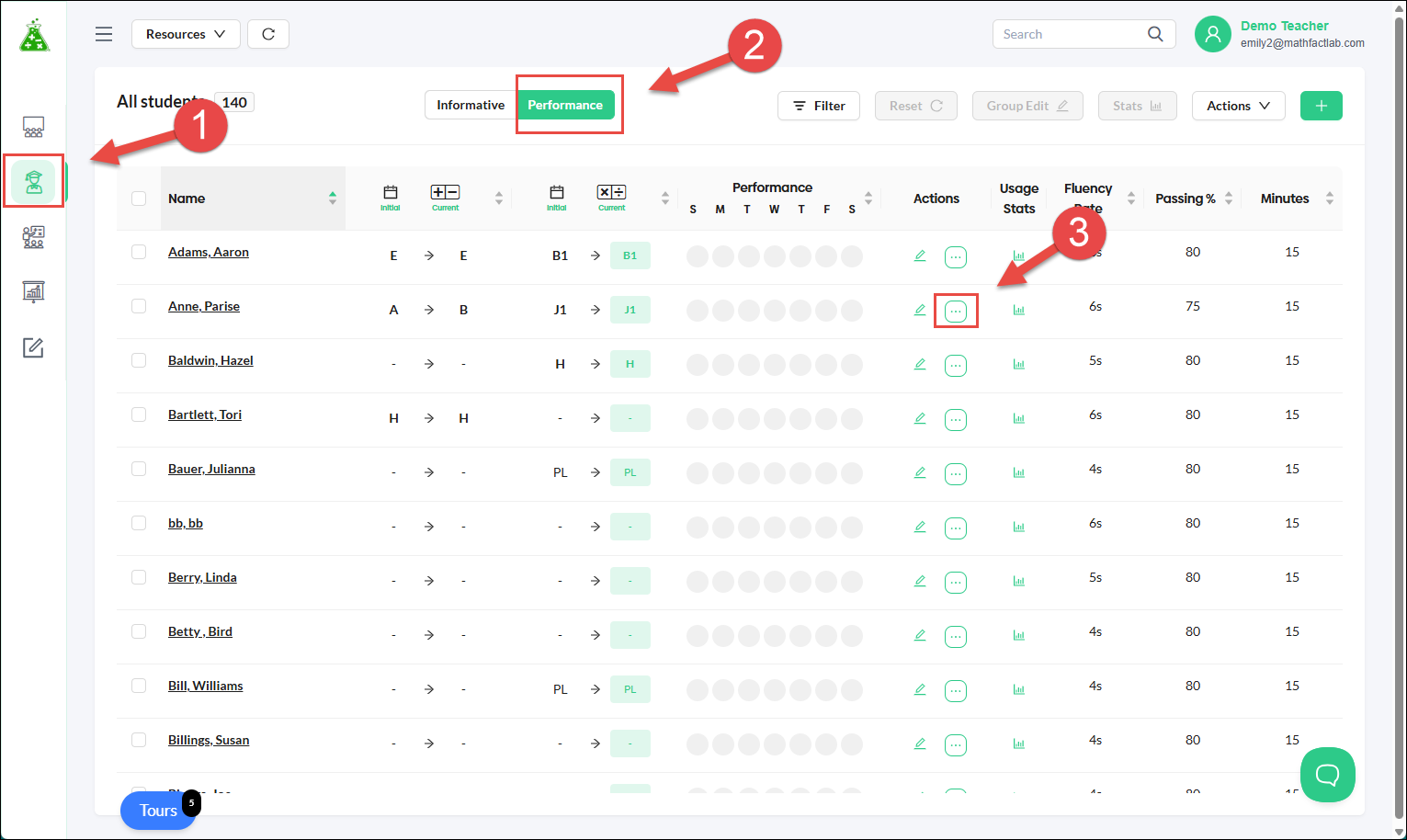
Task: Sort by addition/subtraction level arrows
Action: coord(499,199)
